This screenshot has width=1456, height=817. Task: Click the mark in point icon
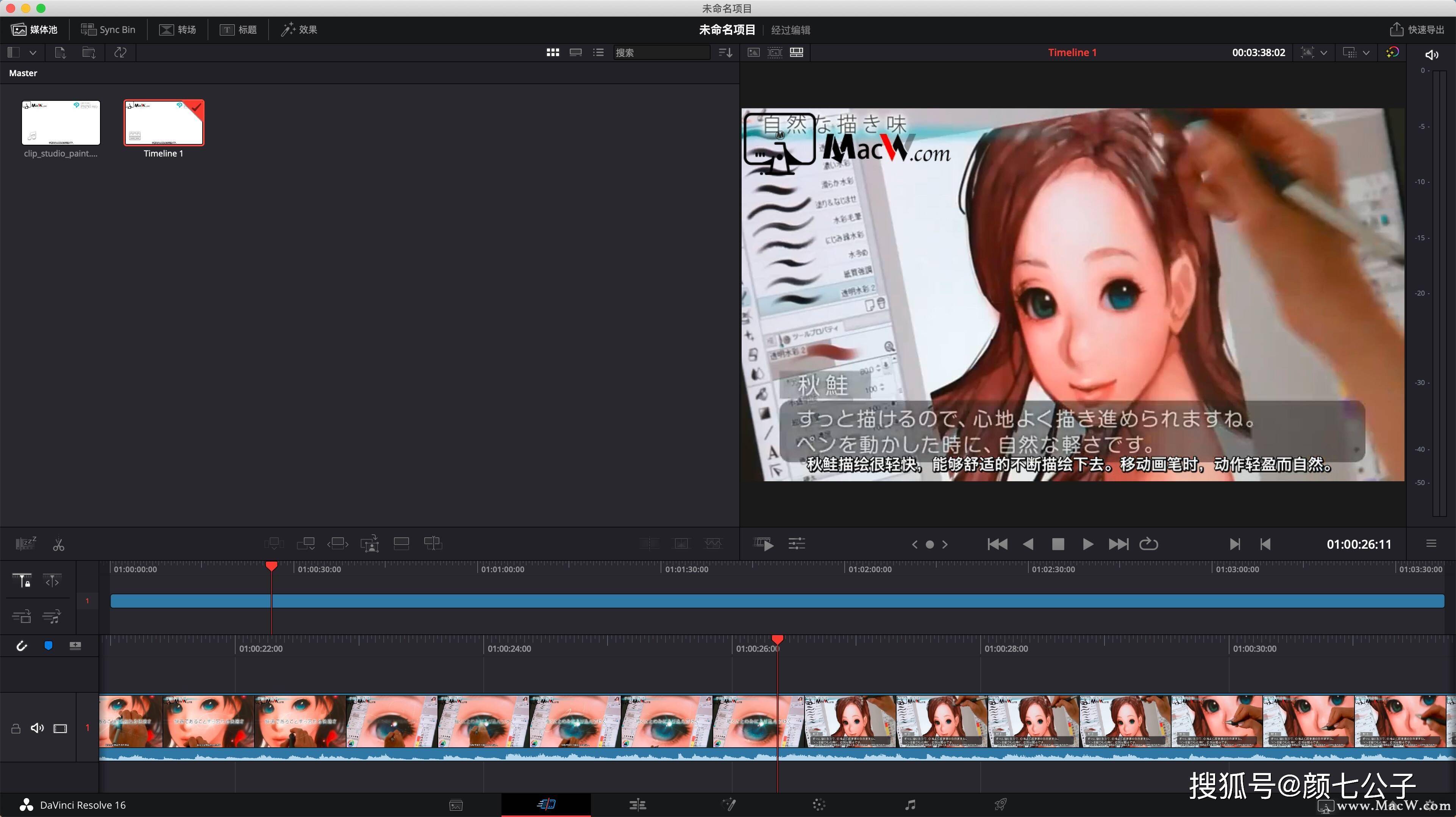click(x=1235, y=544)
